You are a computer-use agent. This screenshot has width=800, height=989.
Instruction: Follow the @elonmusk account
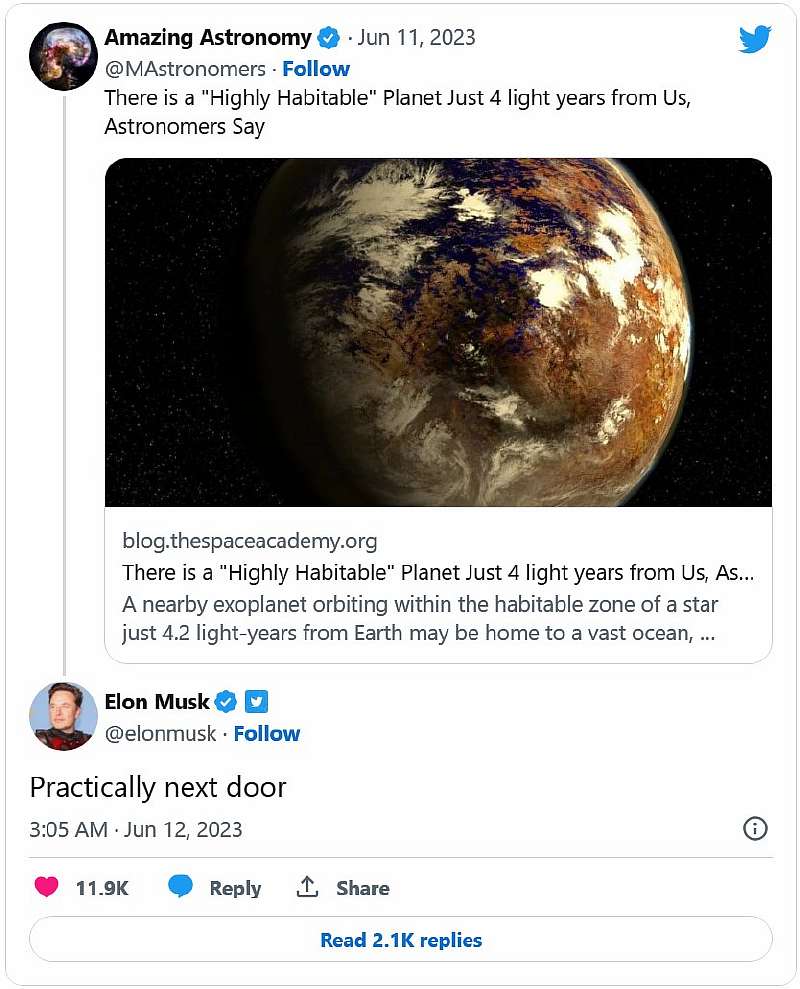(267, 734)
